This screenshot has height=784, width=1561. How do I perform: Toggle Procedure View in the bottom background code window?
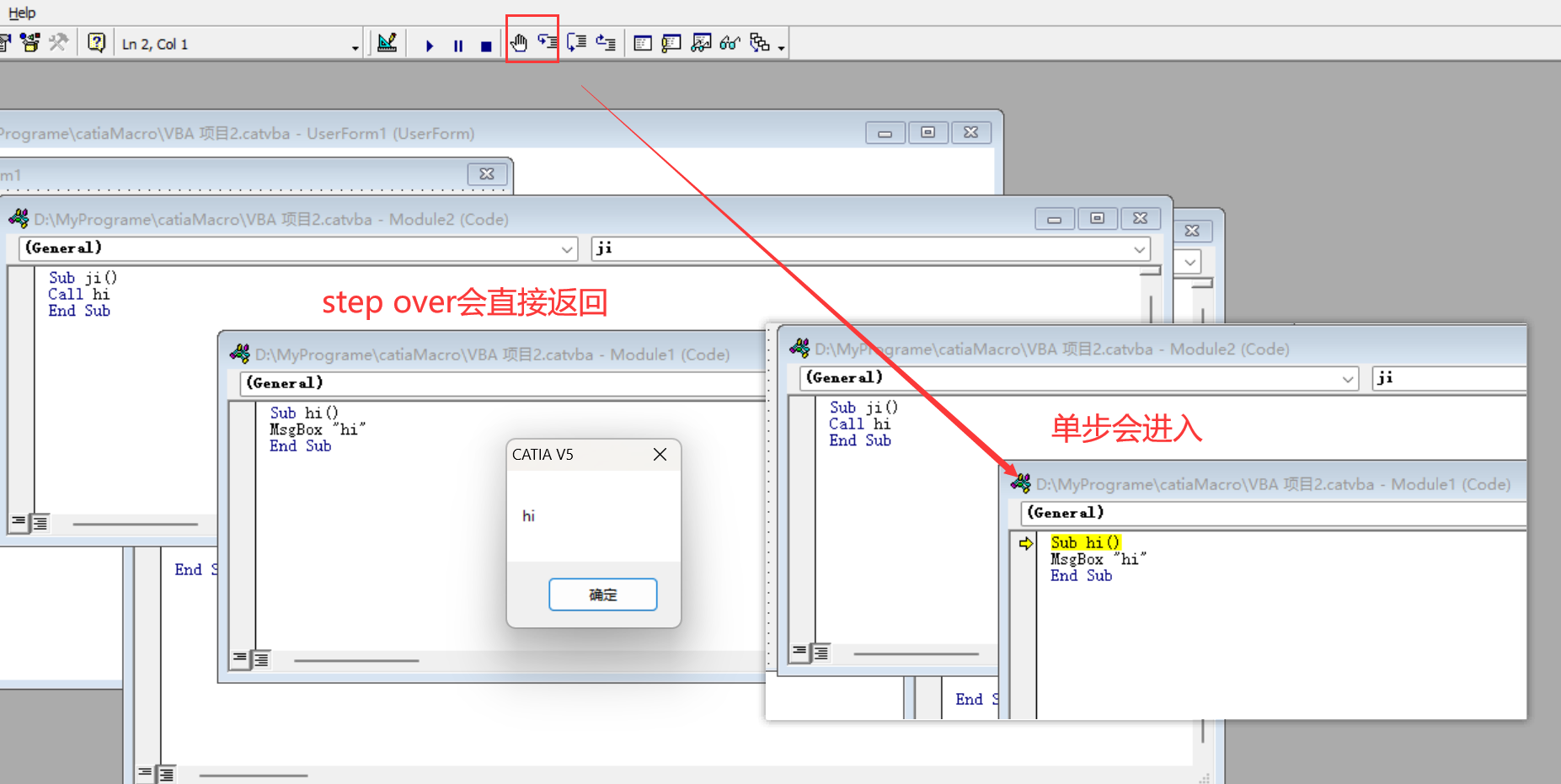click(145, 772)
